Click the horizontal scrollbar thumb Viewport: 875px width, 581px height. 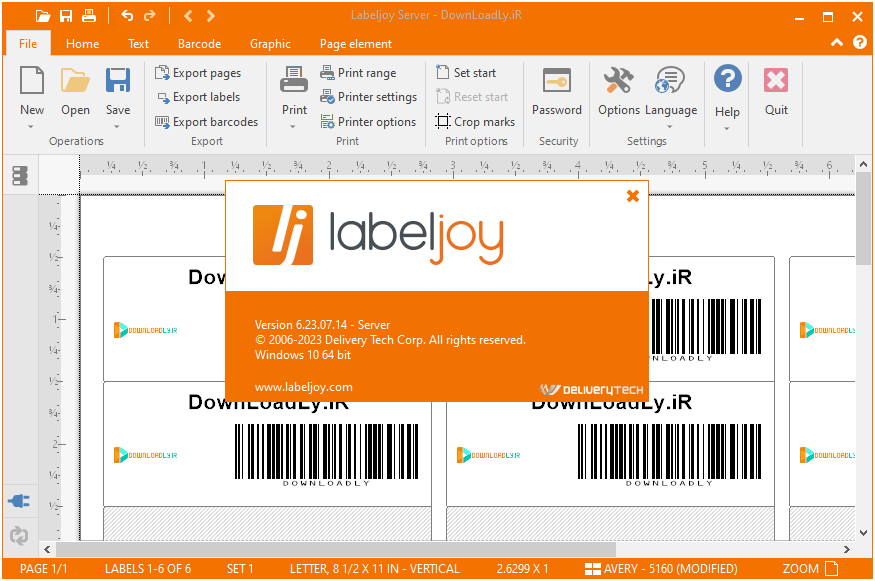(x=336, y=549)
